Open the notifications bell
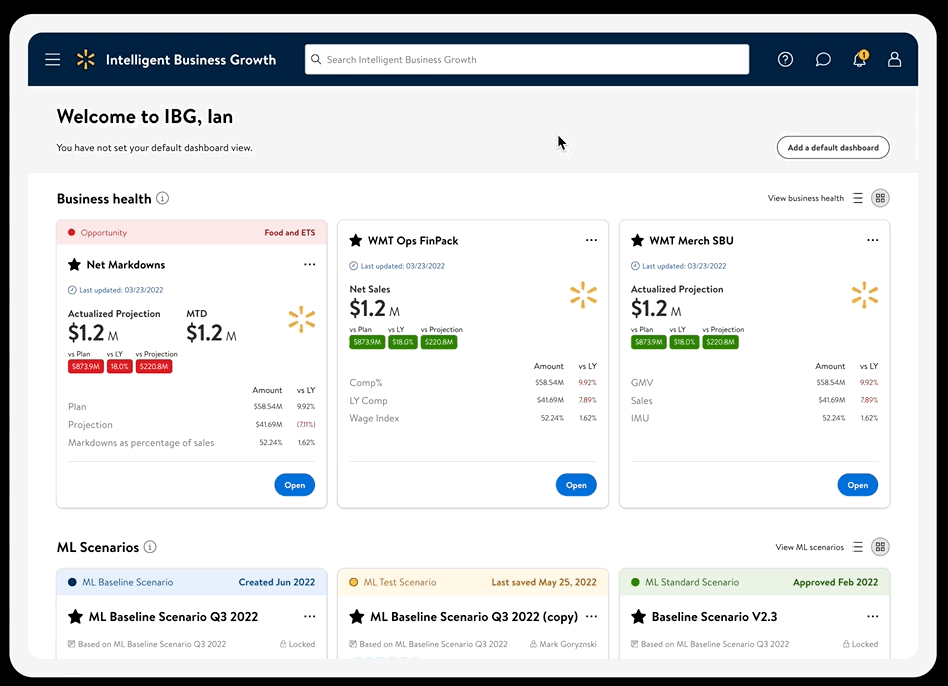Image resolution: width=948 pixels, height=686 pixels. [860, 59]
